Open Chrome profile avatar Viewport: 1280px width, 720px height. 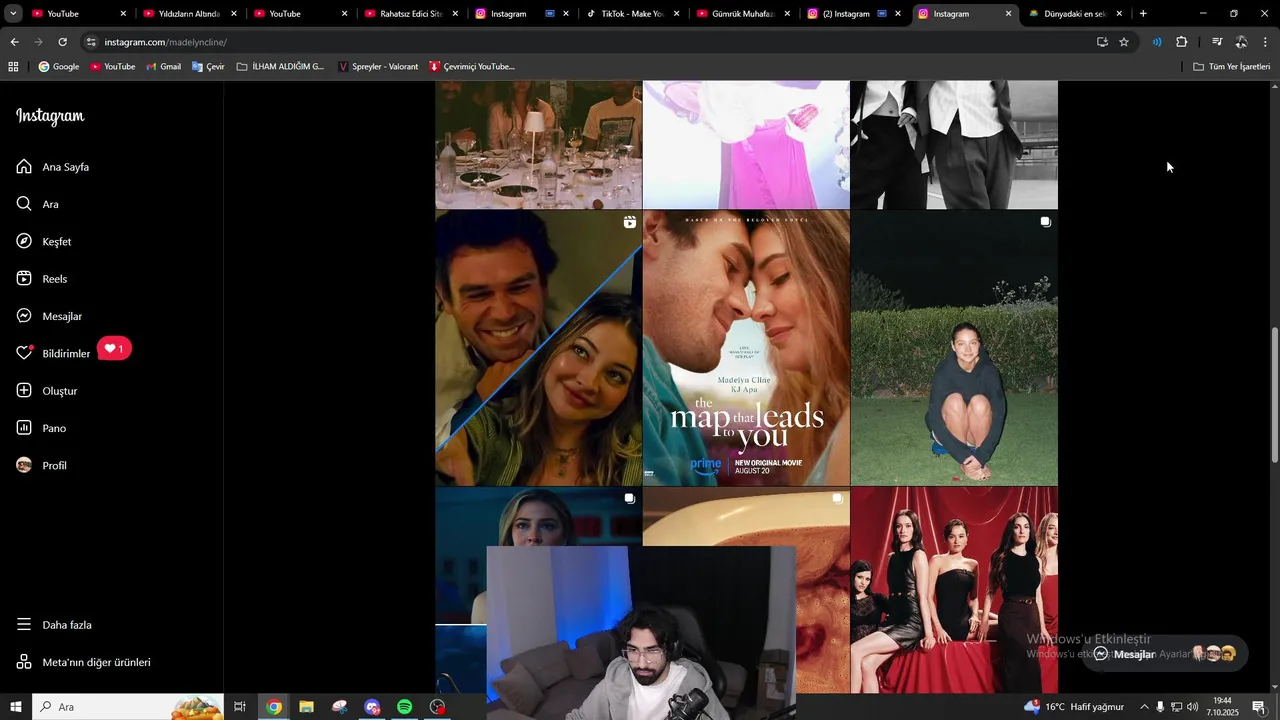1241,42
